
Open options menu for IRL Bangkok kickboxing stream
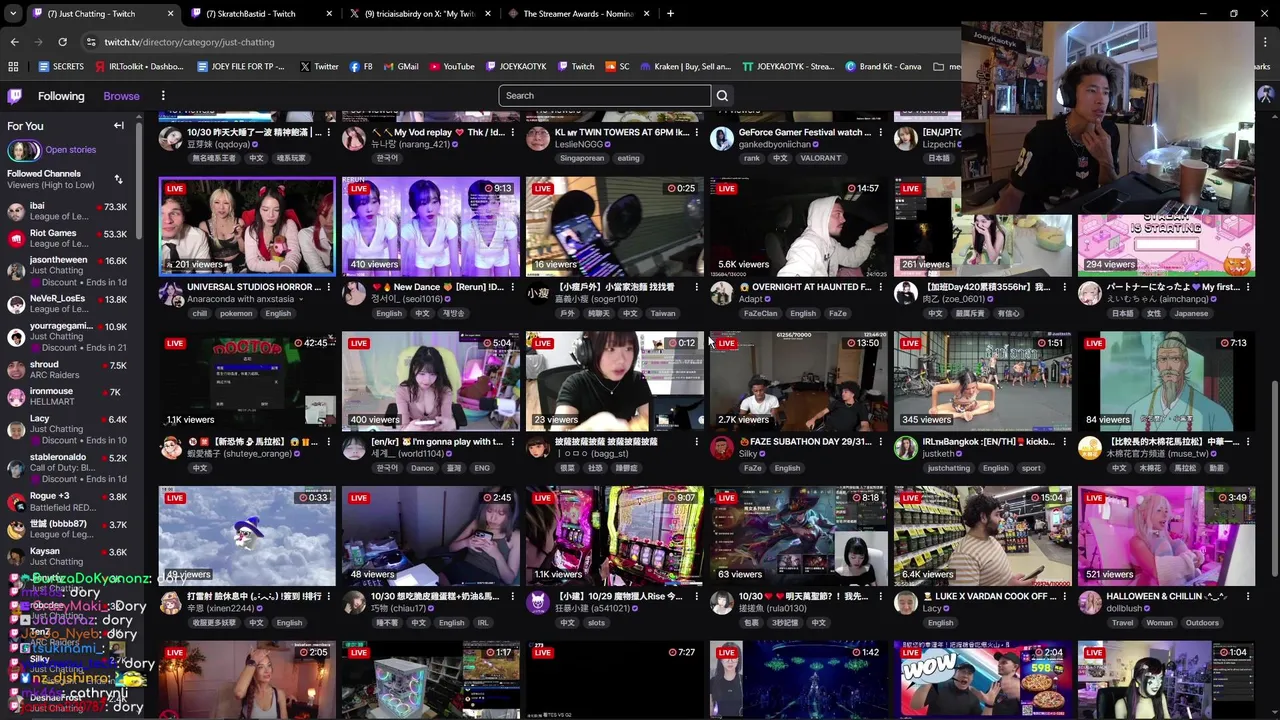pos(1064,442)
